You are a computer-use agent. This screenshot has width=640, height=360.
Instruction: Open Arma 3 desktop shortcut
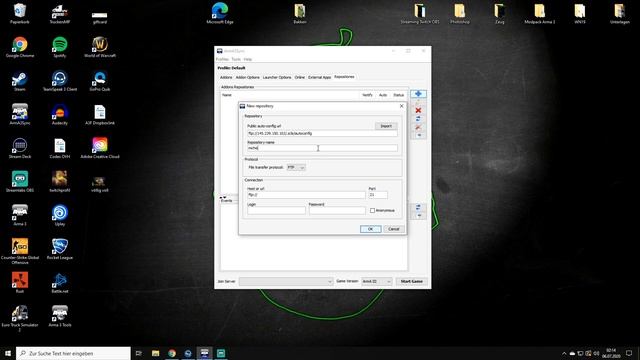click(x=20, y=215)
